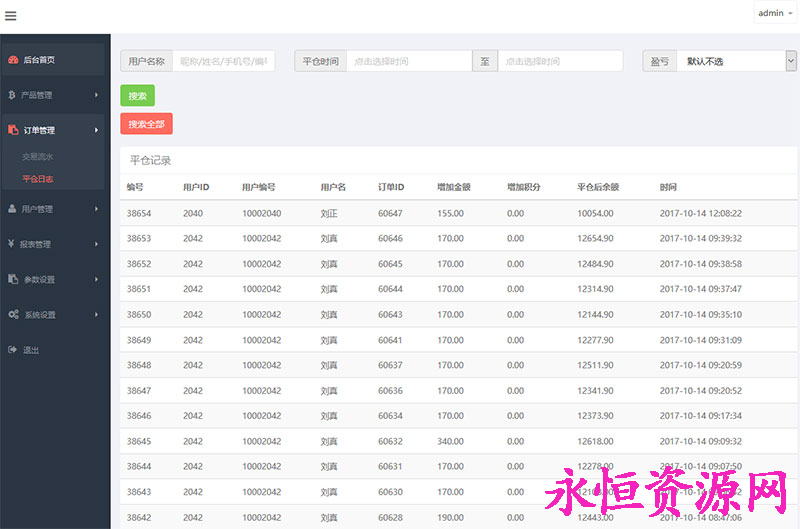
Task: Click the green 搜索 button
Action: click(138, 95)
